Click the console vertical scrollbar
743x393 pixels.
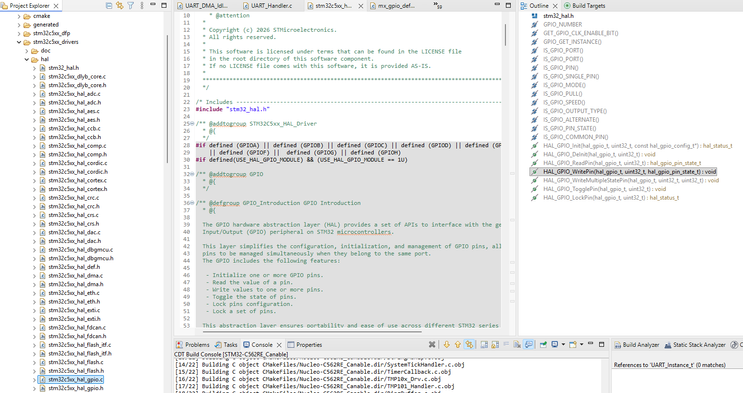click(605, 375)
